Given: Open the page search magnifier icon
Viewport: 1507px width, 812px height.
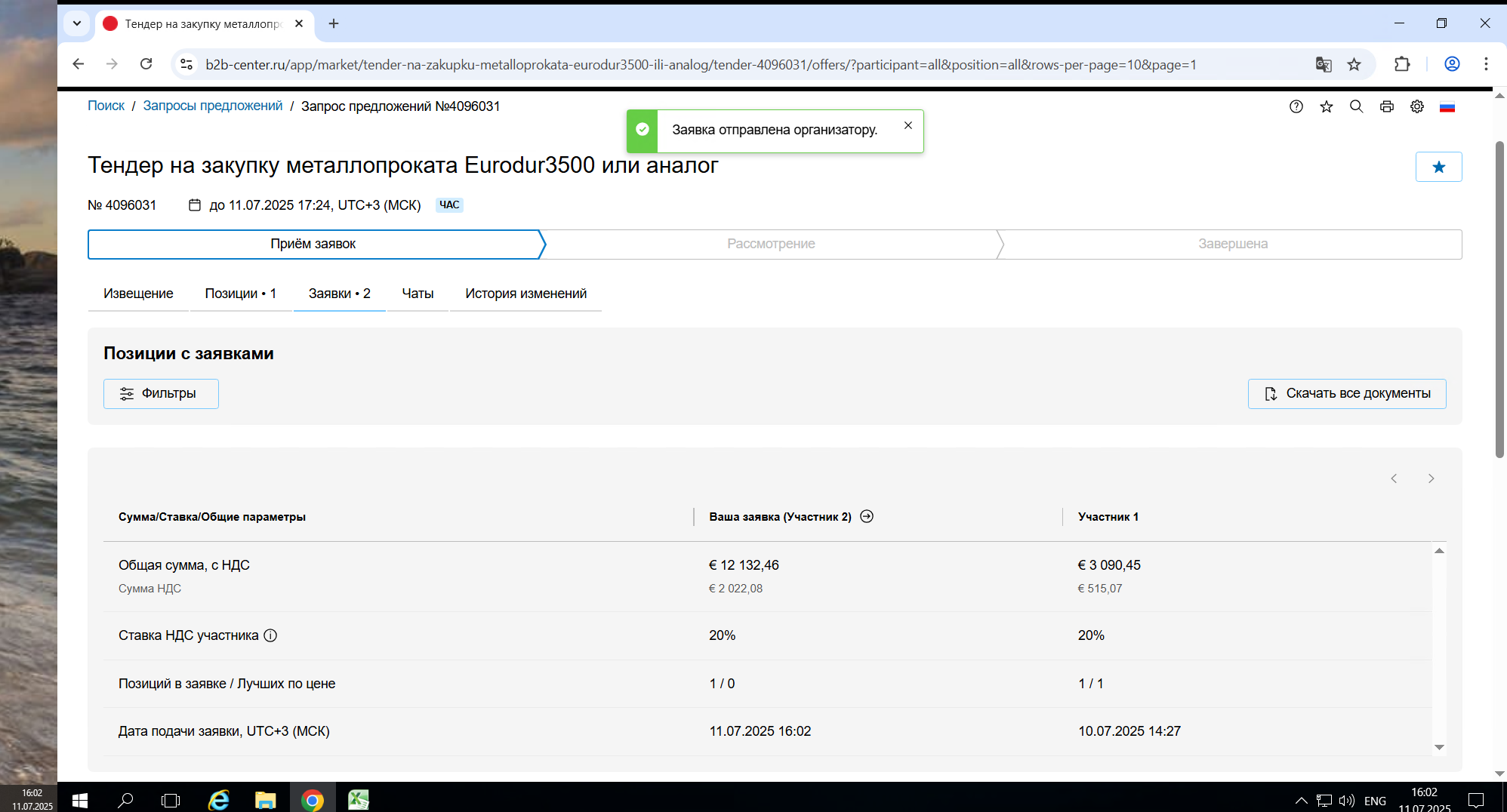Looking at the screenshot, I should click(1357, 106).
